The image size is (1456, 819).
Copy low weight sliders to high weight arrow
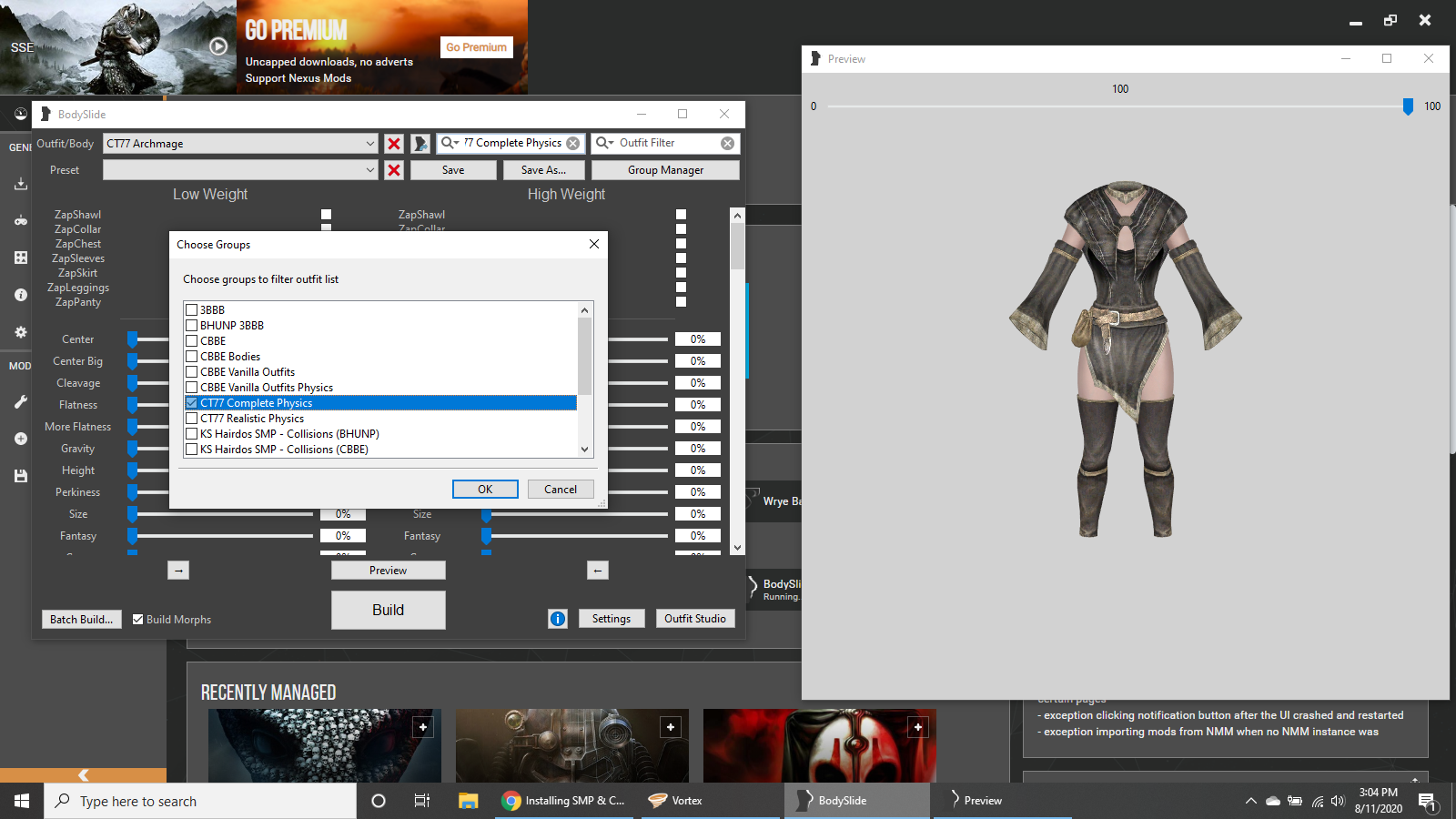pos(178,571)
